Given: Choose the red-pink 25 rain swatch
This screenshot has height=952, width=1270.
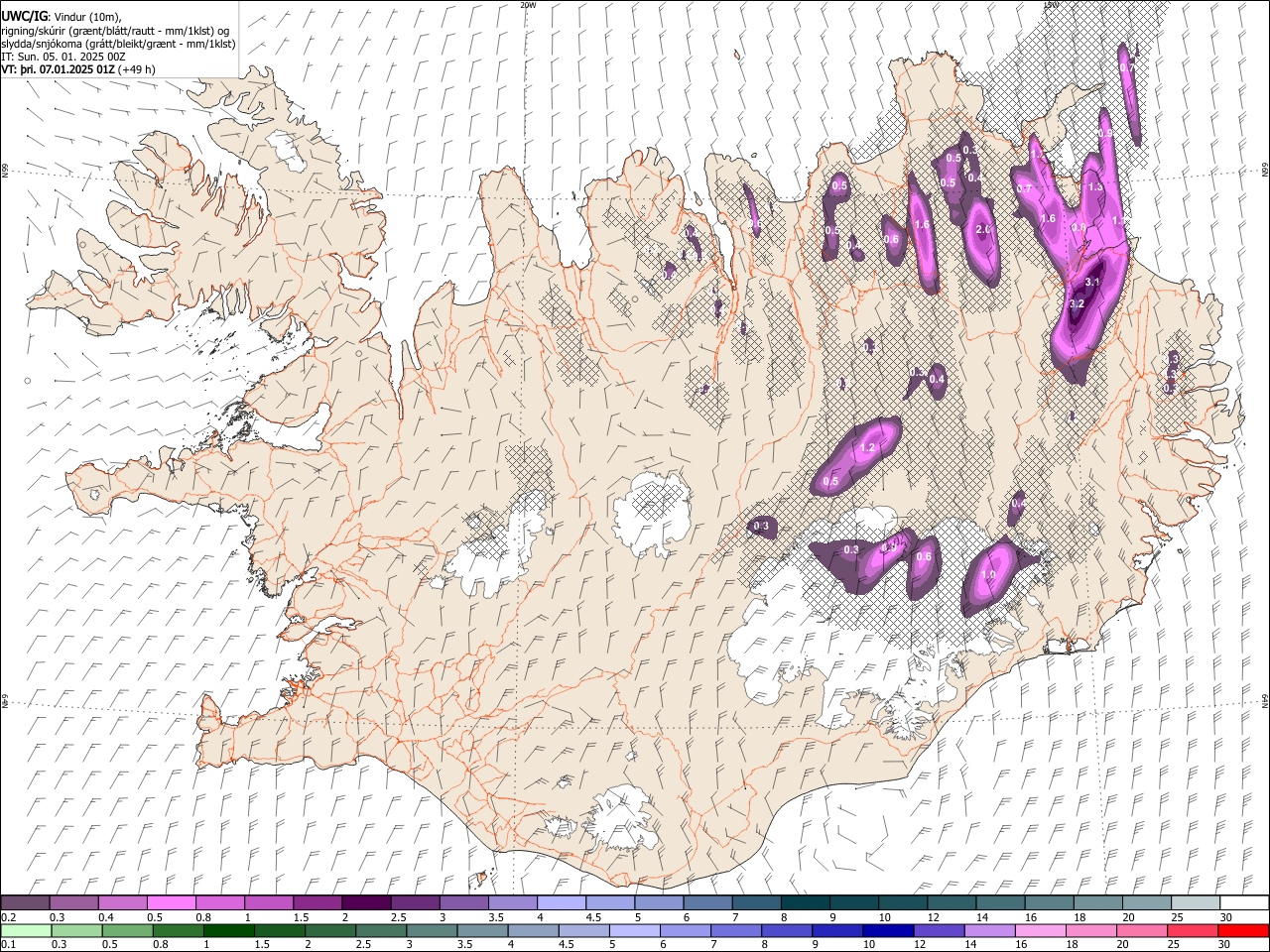Looking at the screenshot, I should [1193, 930].
